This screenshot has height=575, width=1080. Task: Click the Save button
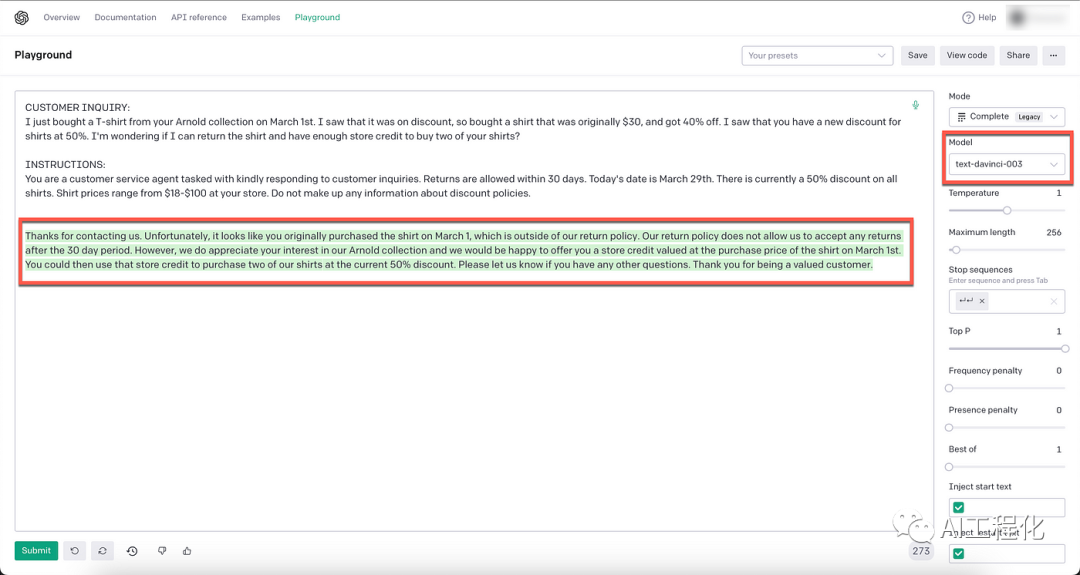pyautogui.click(x=917, y=56)
